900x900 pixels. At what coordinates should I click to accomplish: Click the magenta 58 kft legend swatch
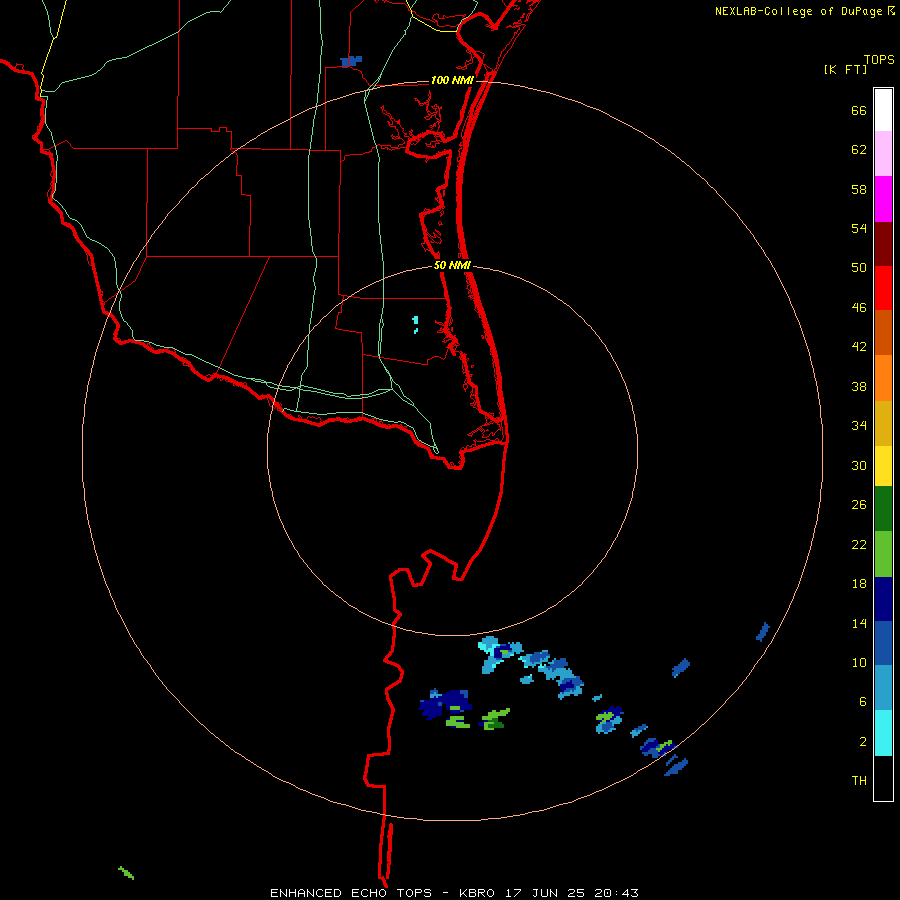[x=883, y=199]
